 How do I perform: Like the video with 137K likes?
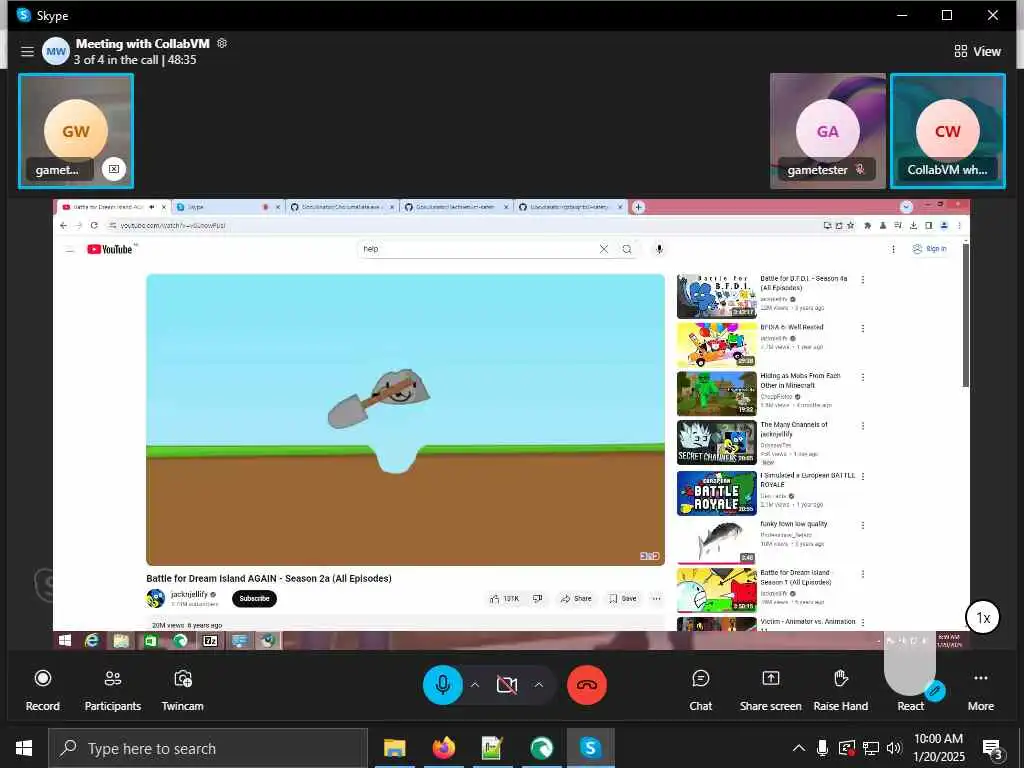504,598
